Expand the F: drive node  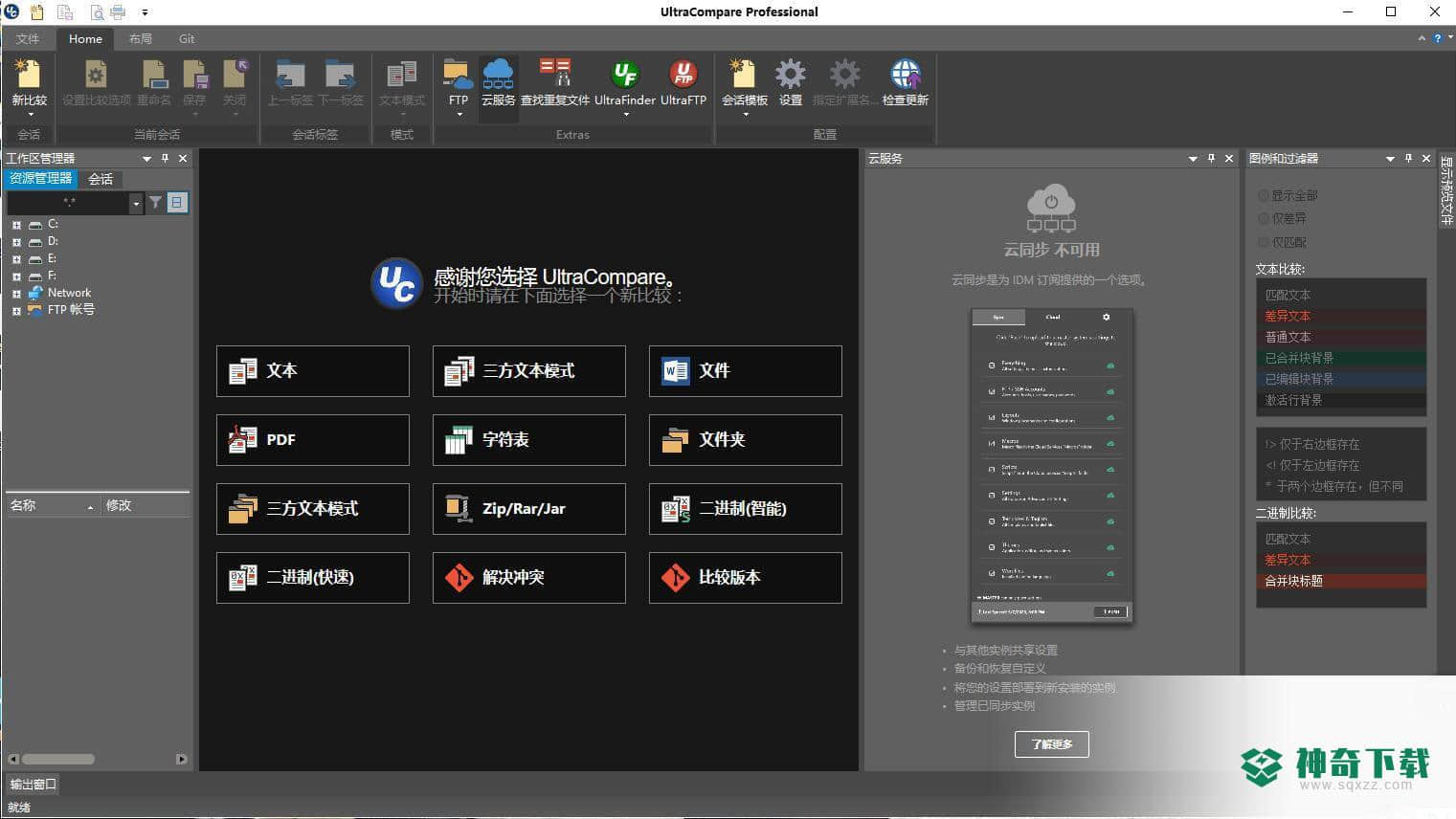(x=16, y=277)
